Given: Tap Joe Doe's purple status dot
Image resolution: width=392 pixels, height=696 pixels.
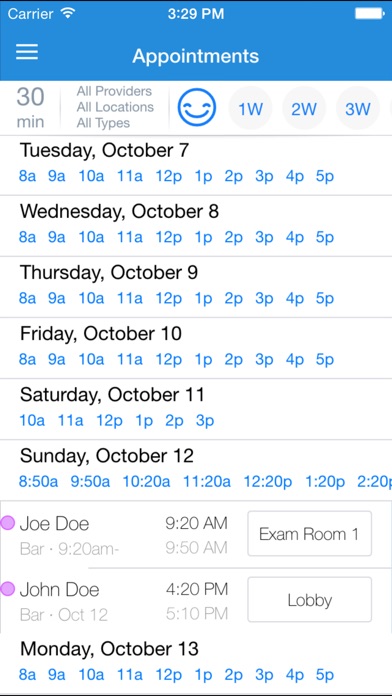Looking at the screenshot, I should [x=8, y=522].
